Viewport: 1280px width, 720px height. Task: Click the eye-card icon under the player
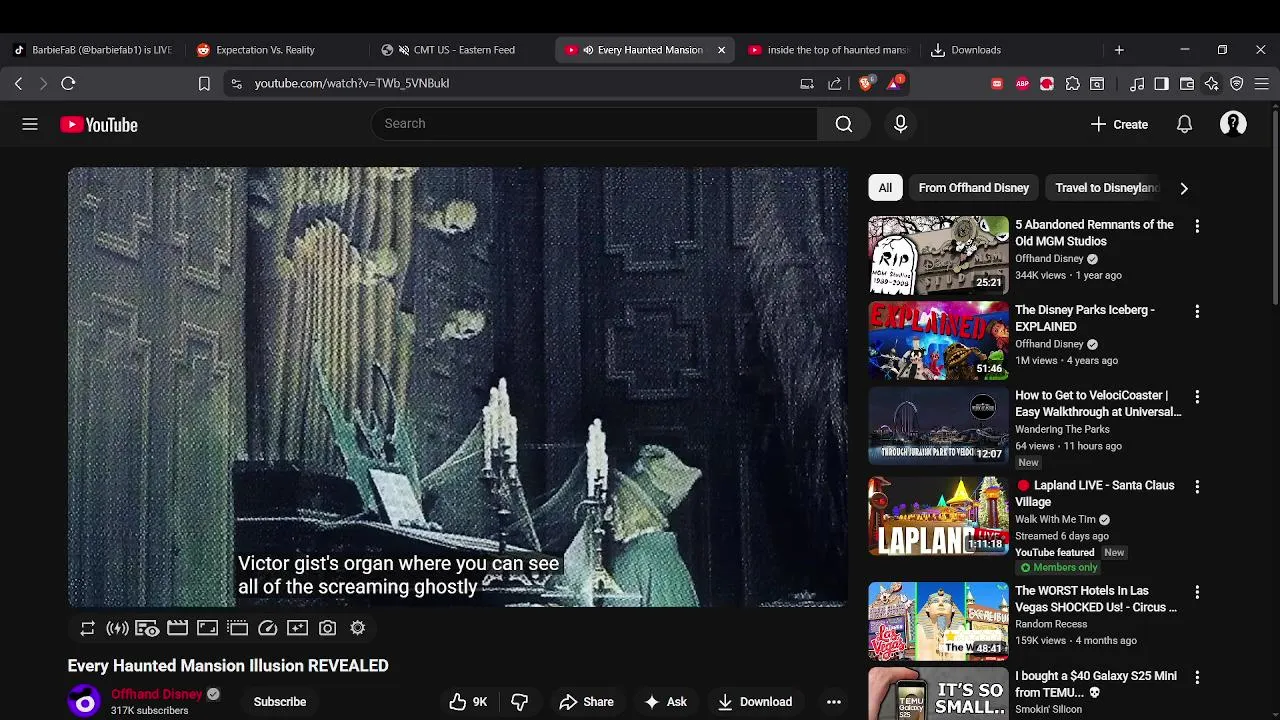[147, 628]
